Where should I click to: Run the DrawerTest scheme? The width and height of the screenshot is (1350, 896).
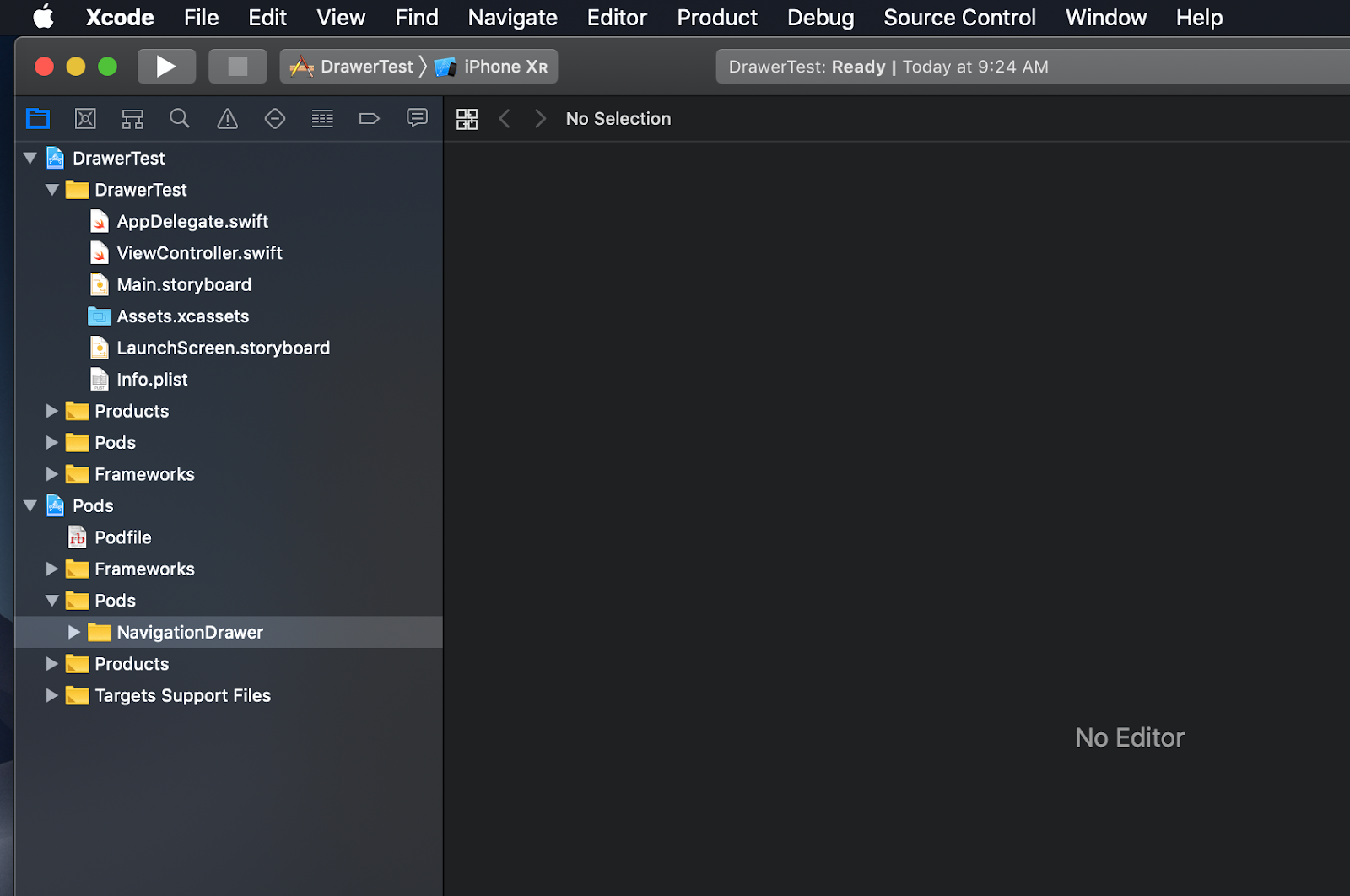(x=166, y=67)
